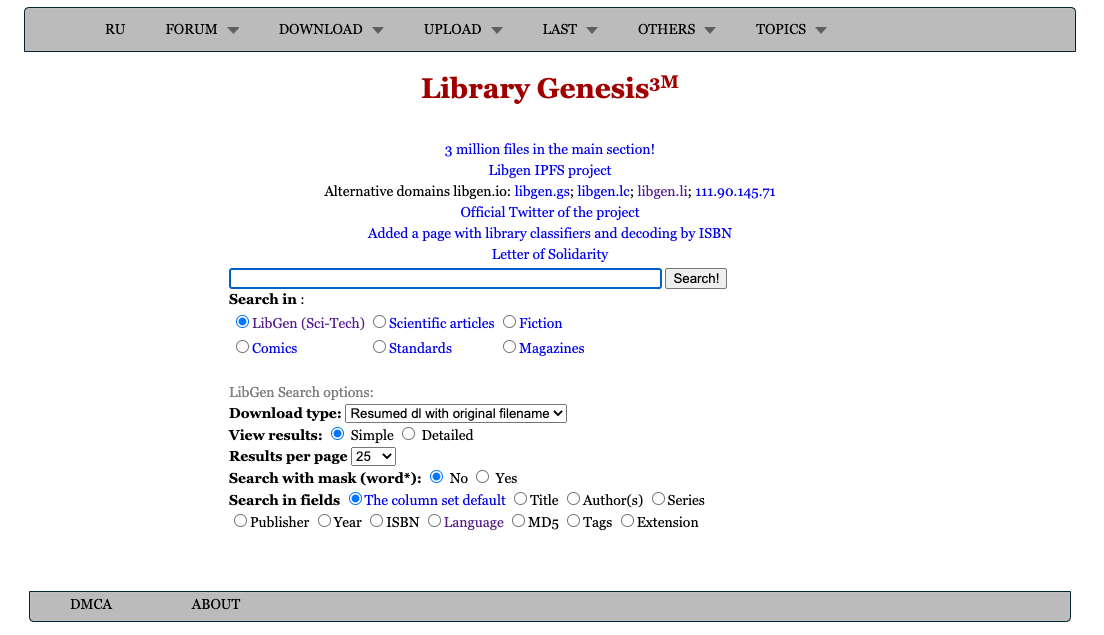Visit the libgen.gs alternative domain
Image resolution: width=1104 pixels, height=635 pixels.
(542, 191)
